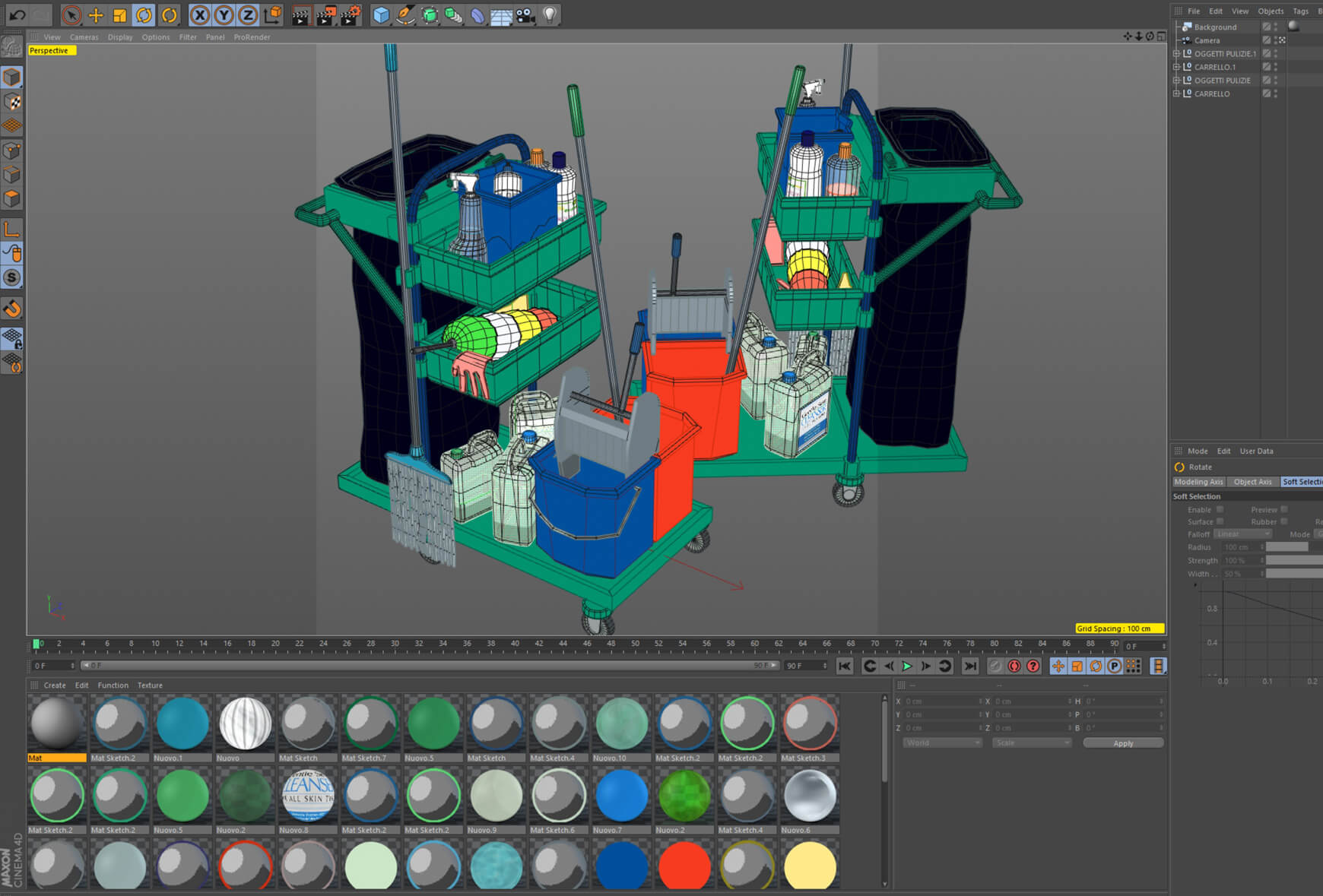Select the Live Selection cursor tool
The image size is (1323, 896).
71,14
